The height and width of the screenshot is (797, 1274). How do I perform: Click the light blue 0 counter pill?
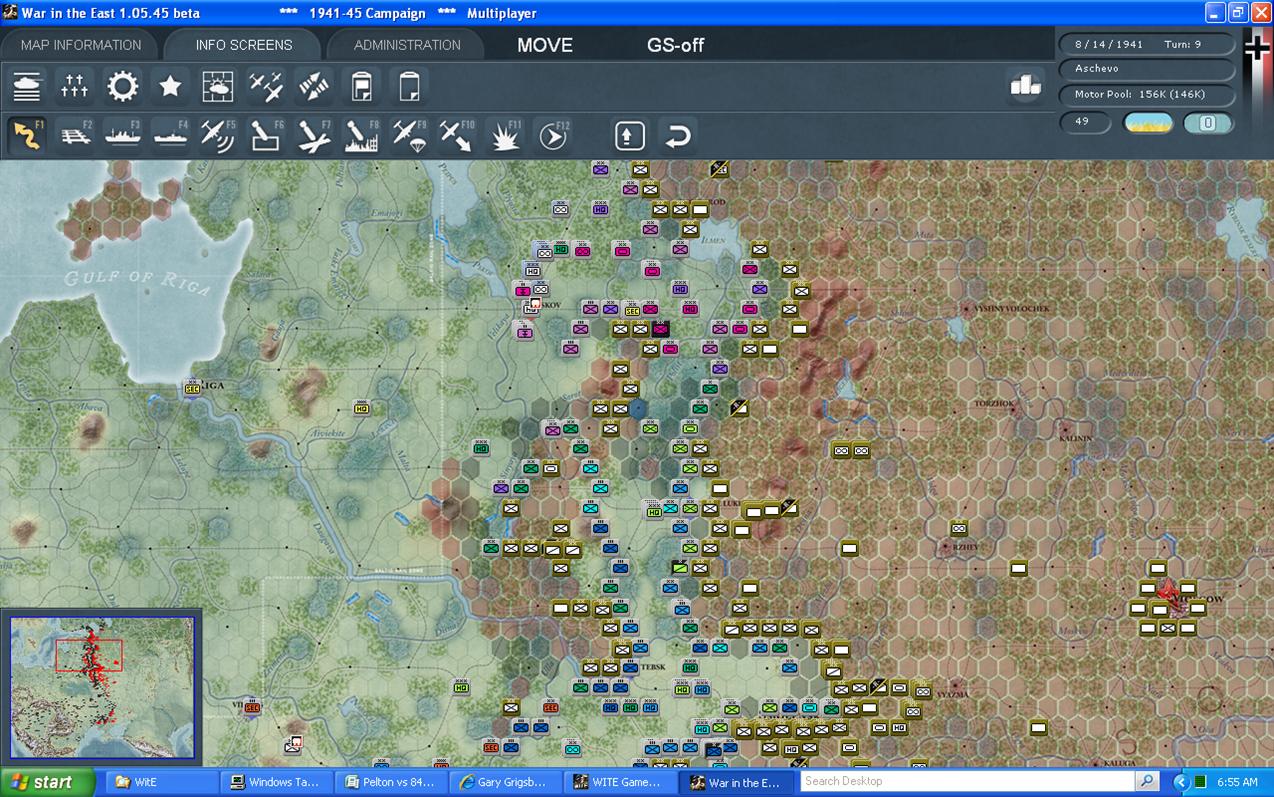pyautogui.click(x=1208, y=123)
